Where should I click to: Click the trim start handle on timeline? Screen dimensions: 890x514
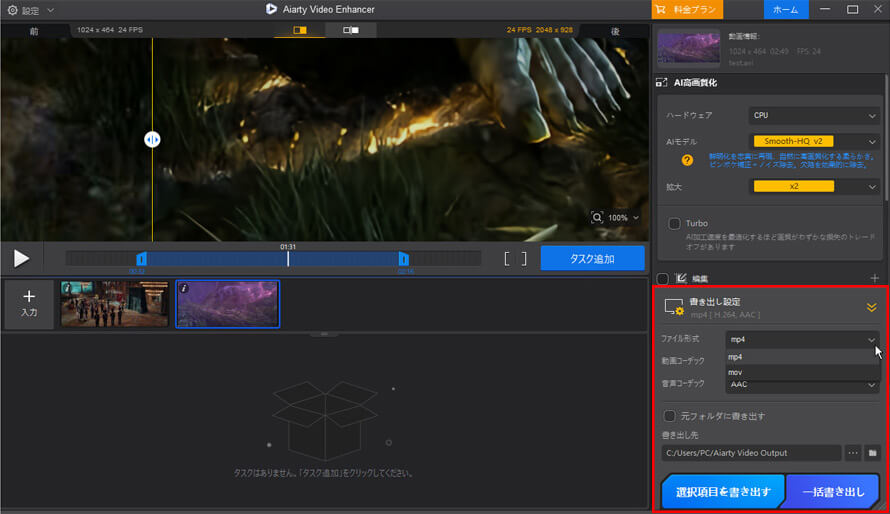click(141, 259)
